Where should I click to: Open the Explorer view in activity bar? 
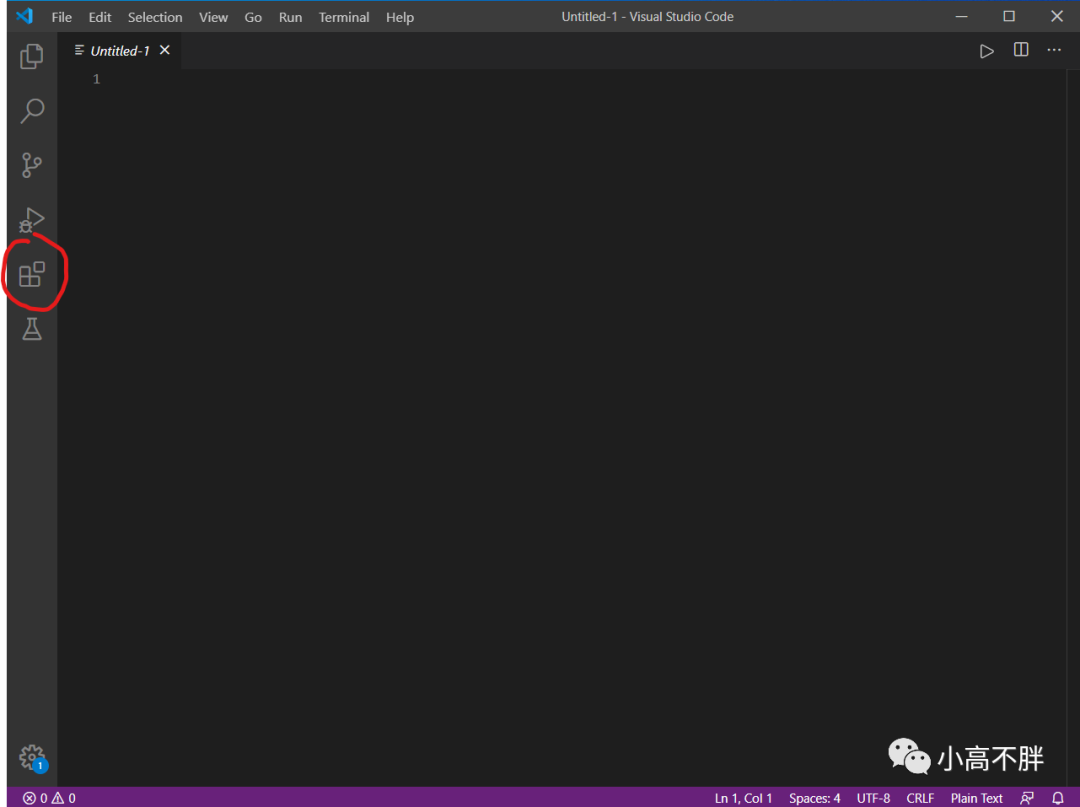coord(32,56)
